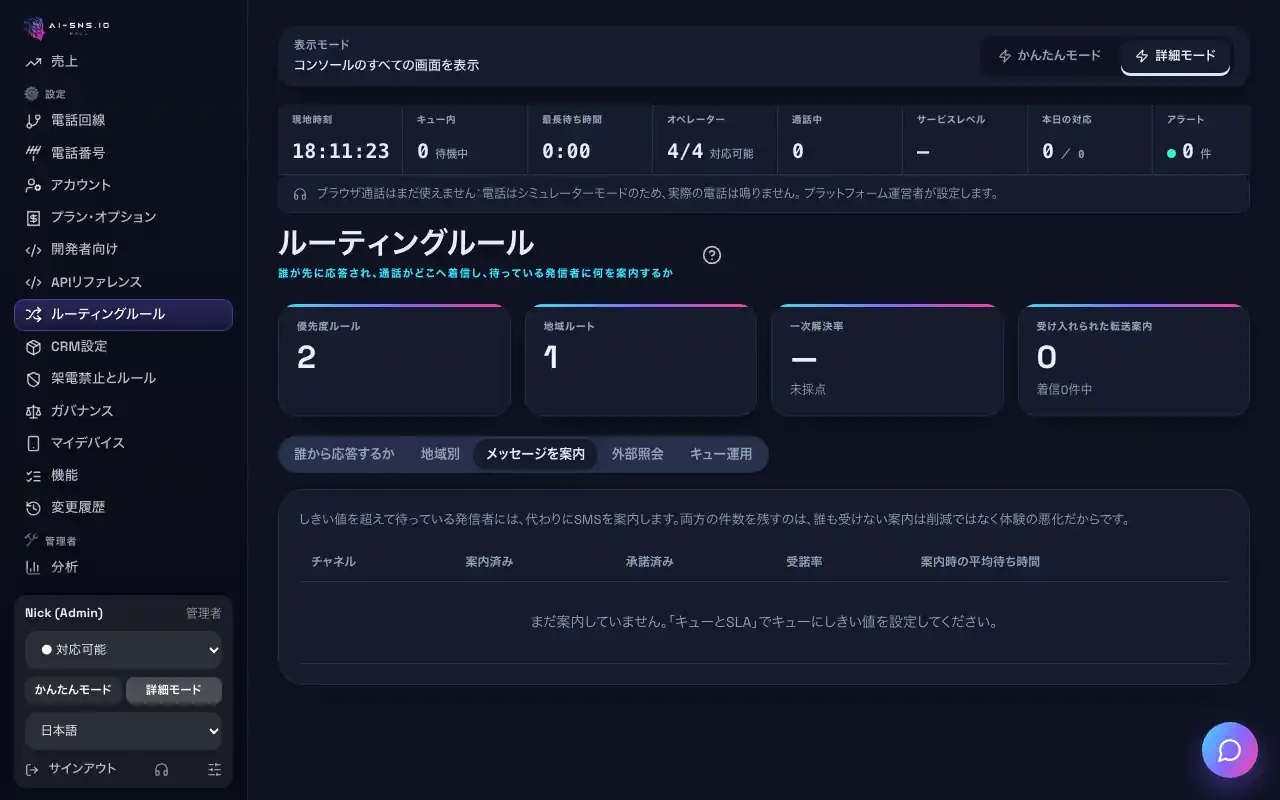This screenshot has height=800, width=1280.
Task: Click the 開発者向け code icon
Action: pyautogui.click(x=34, y=250)
